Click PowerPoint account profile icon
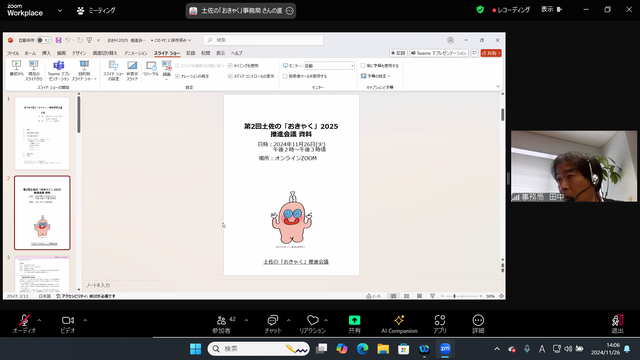640x360 pixels. (x=450, y=40)
